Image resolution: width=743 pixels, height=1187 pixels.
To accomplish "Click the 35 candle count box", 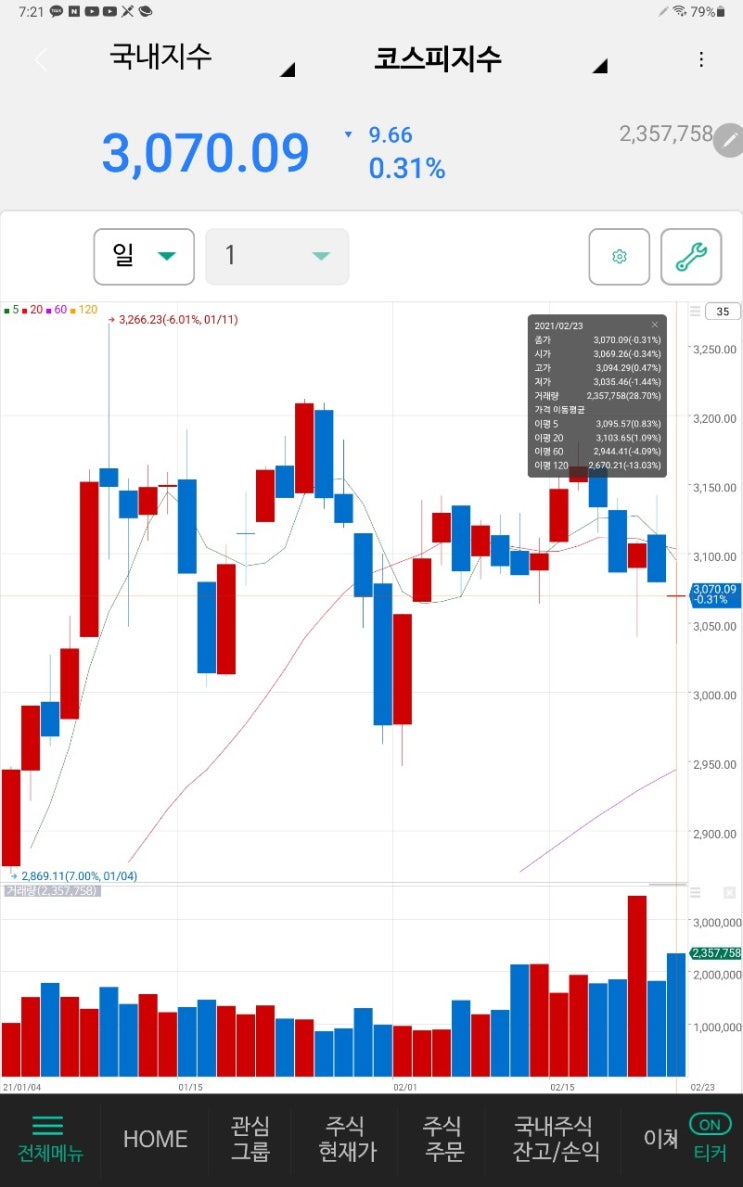I will (x=723, y=311).
